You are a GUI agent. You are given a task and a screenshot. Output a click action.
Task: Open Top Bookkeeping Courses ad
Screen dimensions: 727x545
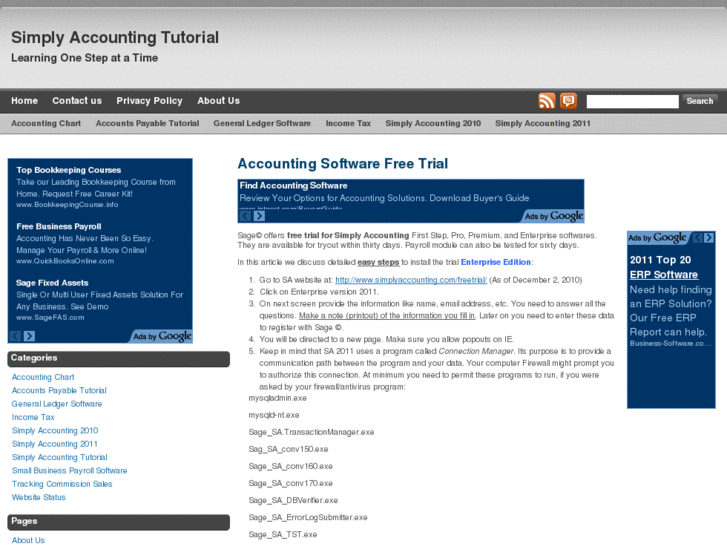point(69,170)
